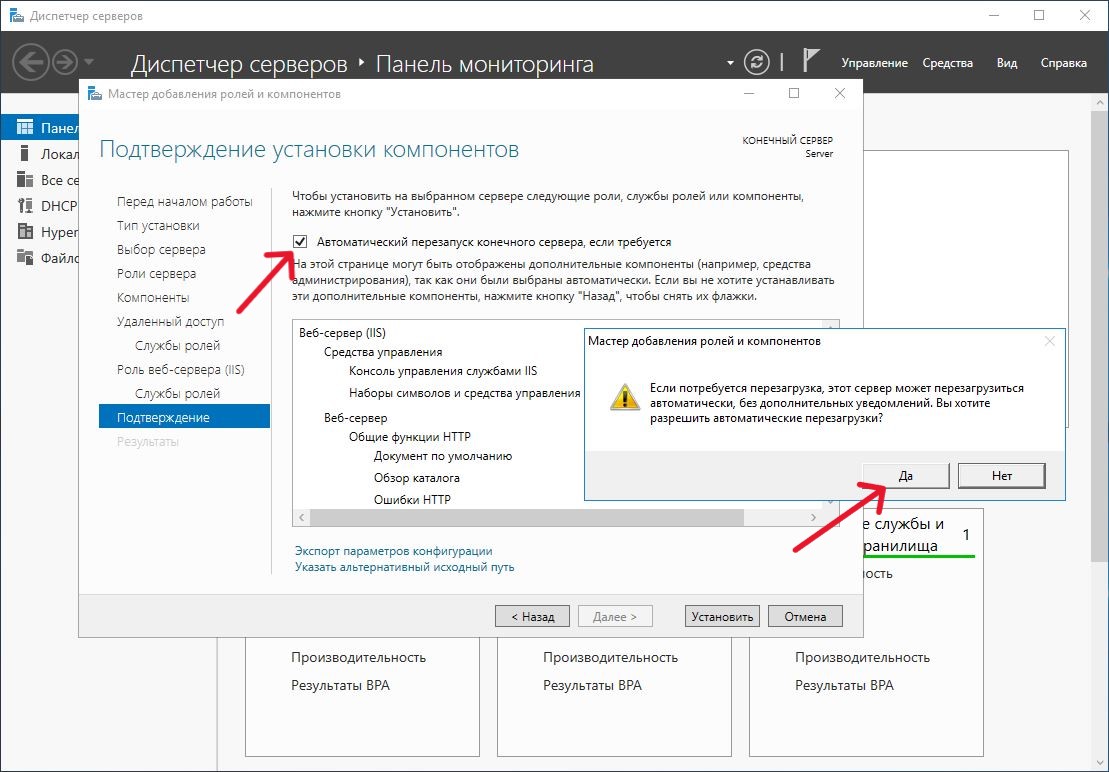
Task: Click the refresh icon in Server Manager header
Action: pyautogui.click(x=759, y=62)
